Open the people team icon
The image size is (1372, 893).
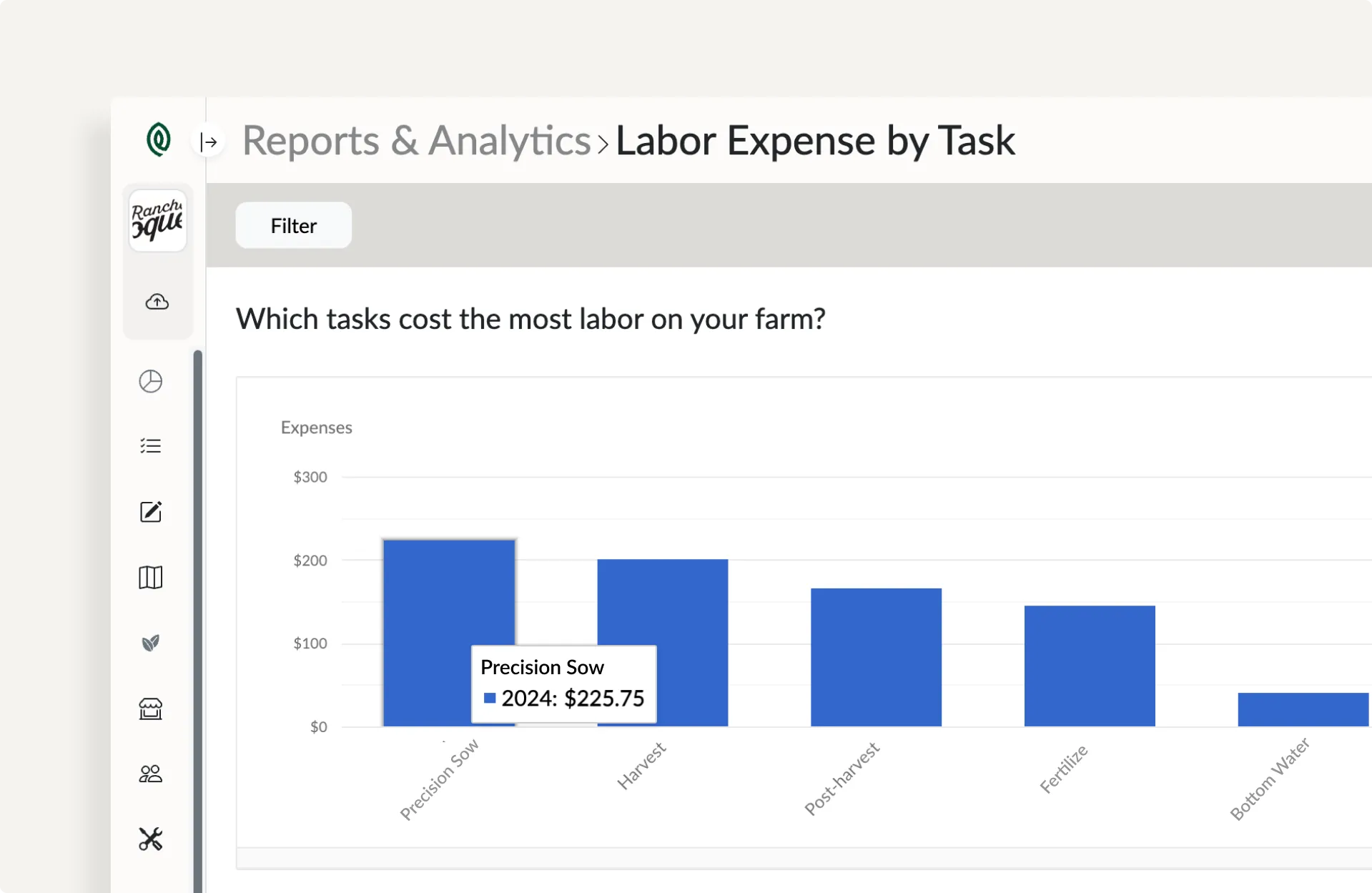[151, 774]
